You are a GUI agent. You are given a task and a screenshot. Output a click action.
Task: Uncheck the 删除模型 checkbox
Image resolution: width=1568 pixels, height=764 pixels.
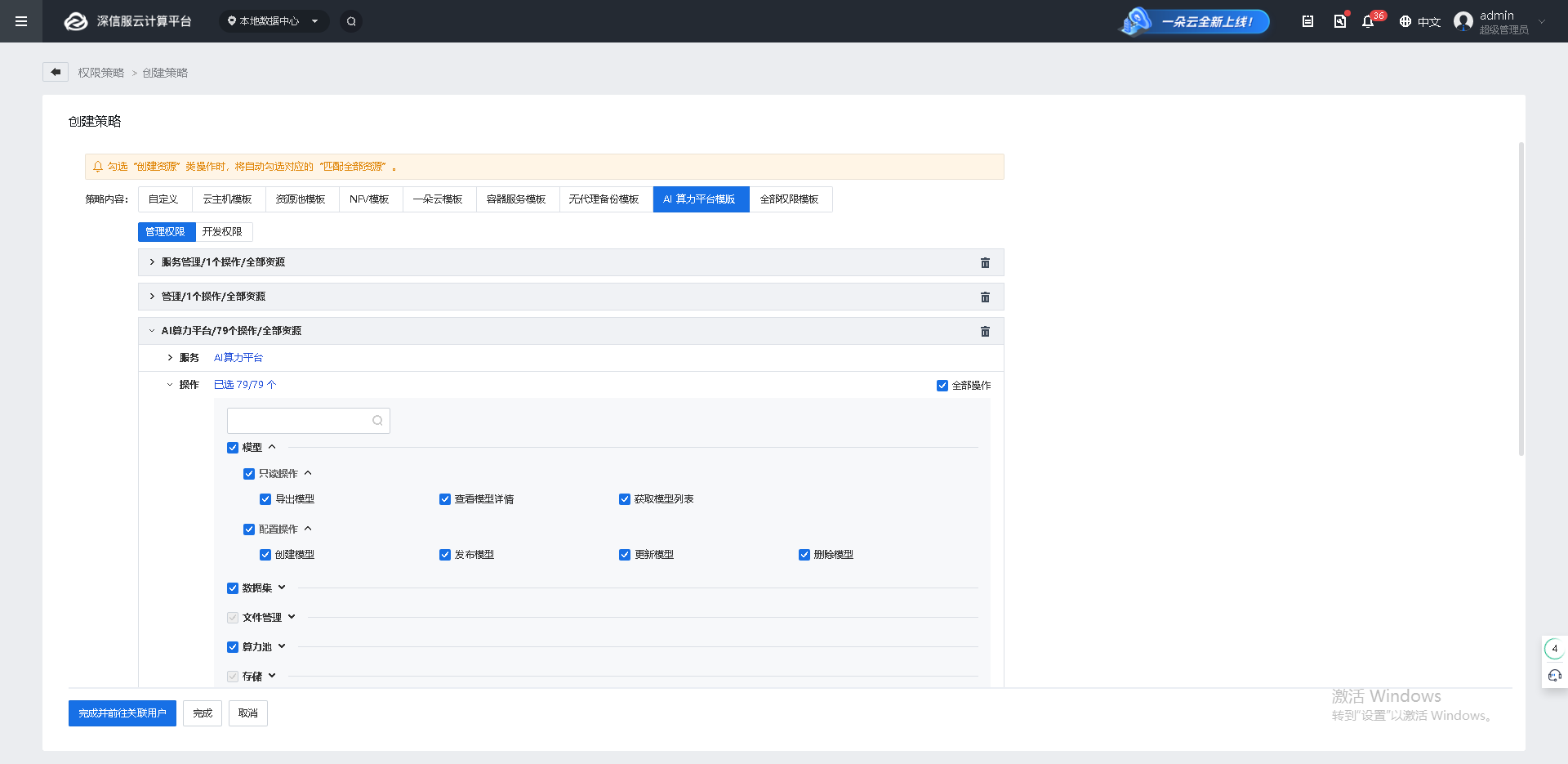(x=804, y=555)
